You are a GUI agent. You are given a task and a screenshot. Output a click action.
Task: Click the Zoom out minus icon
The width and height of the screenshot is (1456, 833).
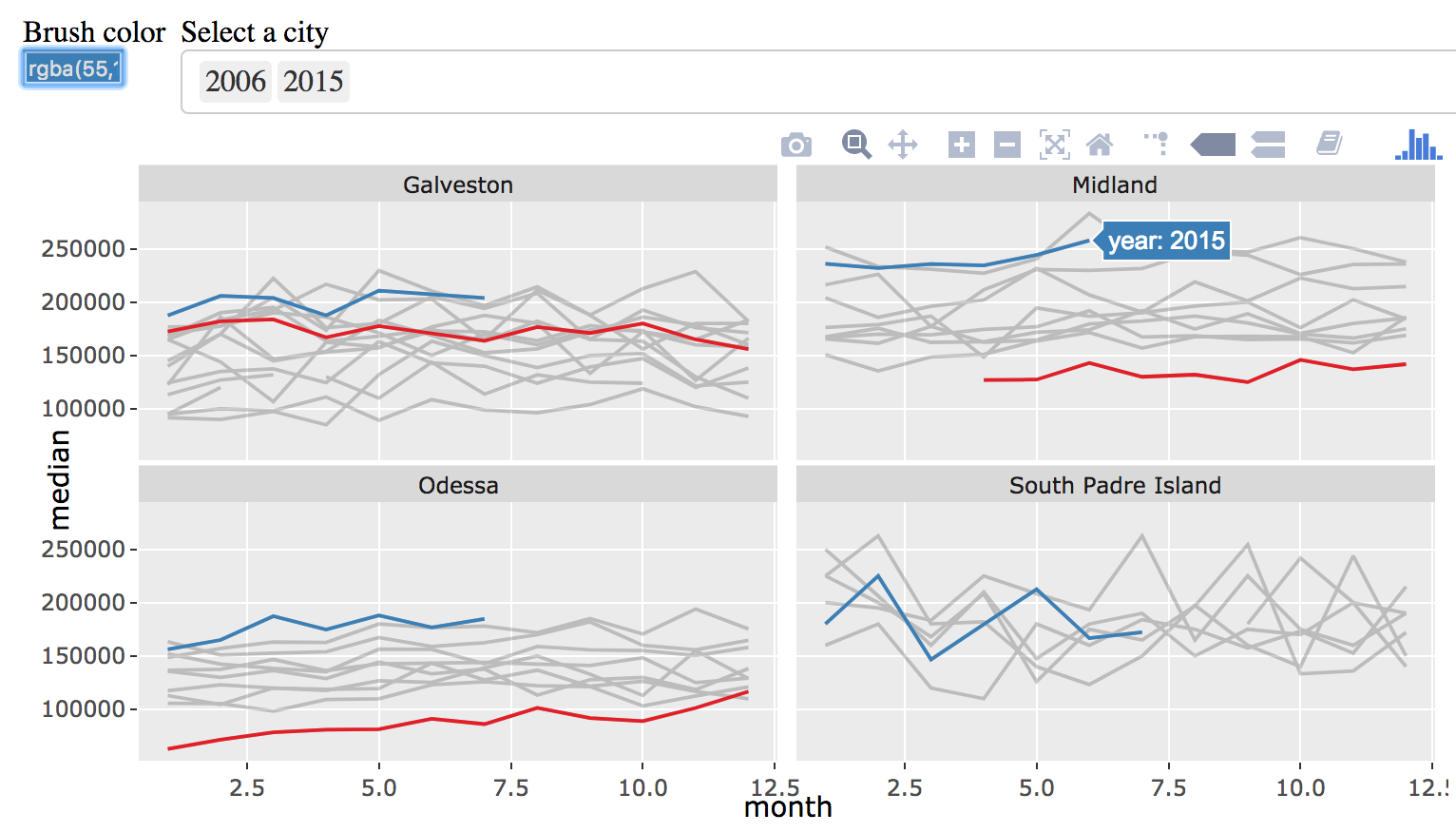[1007, 145]
